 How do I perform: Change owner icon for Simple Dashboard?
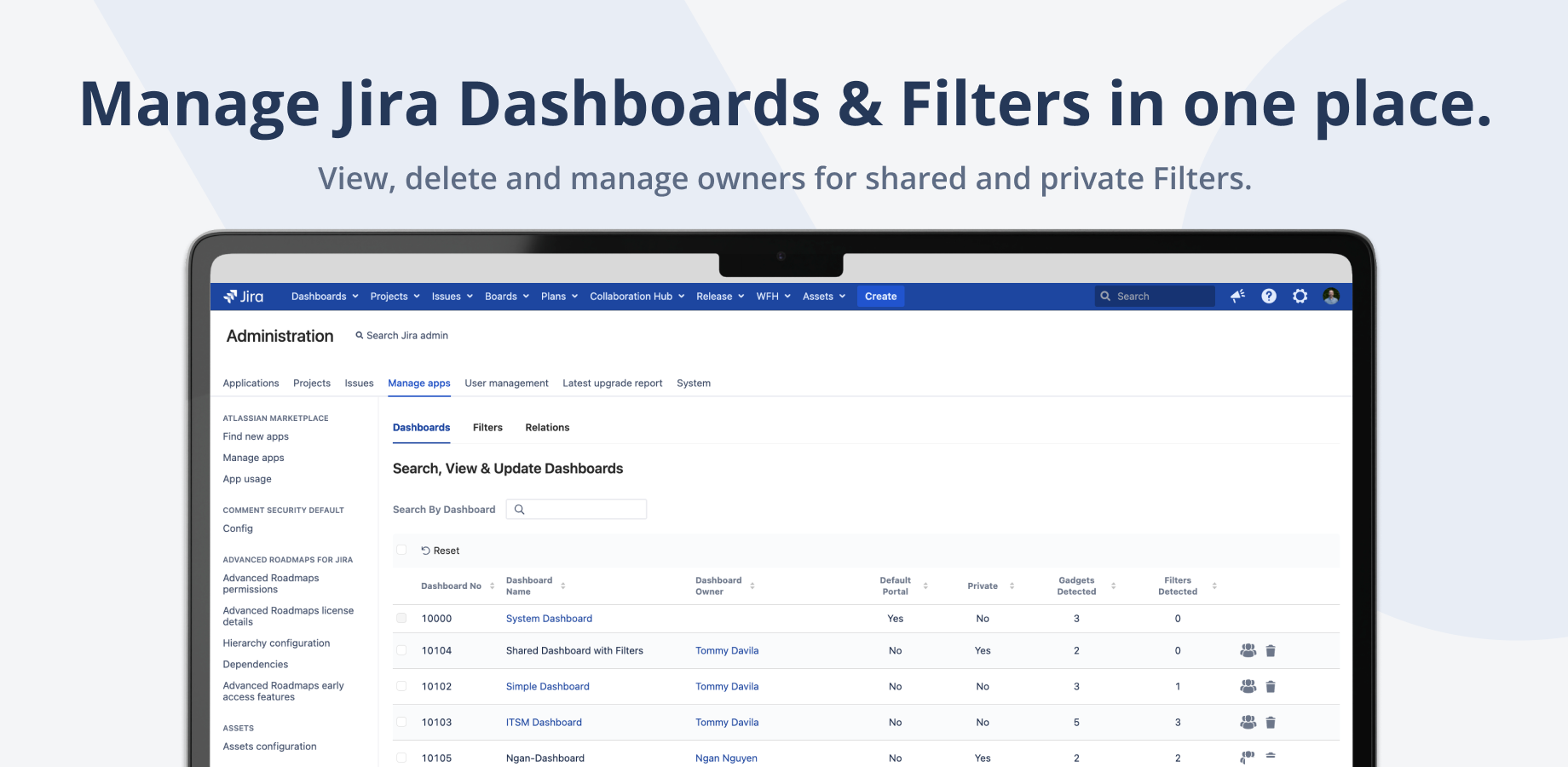point(1248,686)
